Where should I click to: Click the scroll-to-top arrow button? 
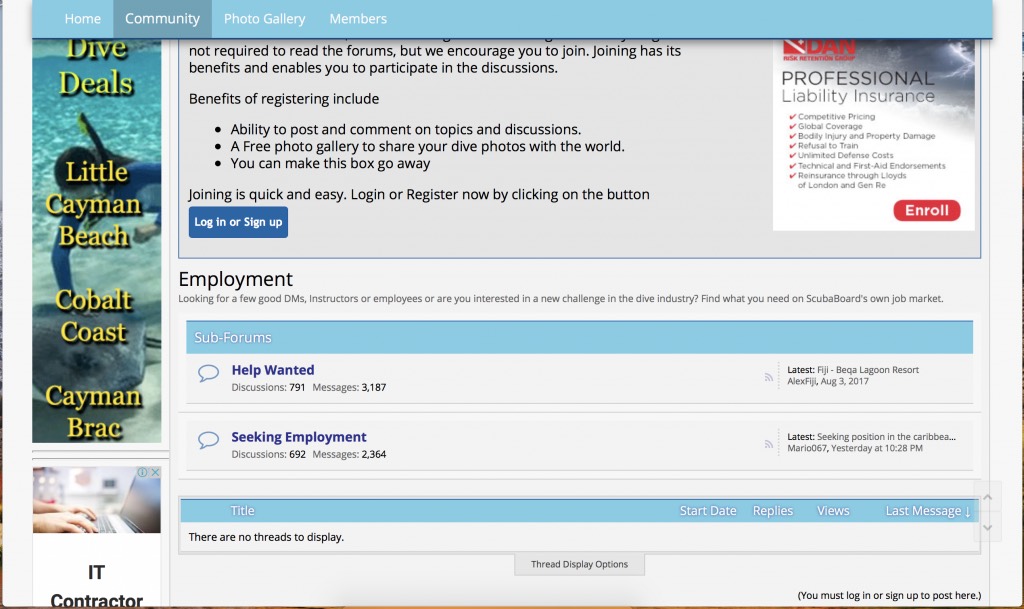coord(987,497)
